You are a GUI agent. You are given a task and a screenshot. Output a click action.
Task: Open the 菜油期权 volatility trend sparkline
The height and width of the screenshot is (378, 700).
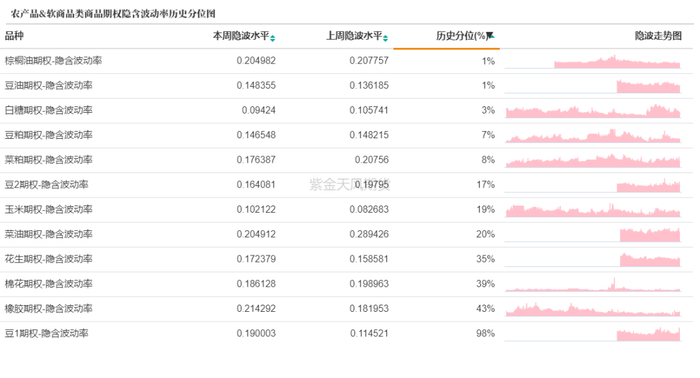592,235
